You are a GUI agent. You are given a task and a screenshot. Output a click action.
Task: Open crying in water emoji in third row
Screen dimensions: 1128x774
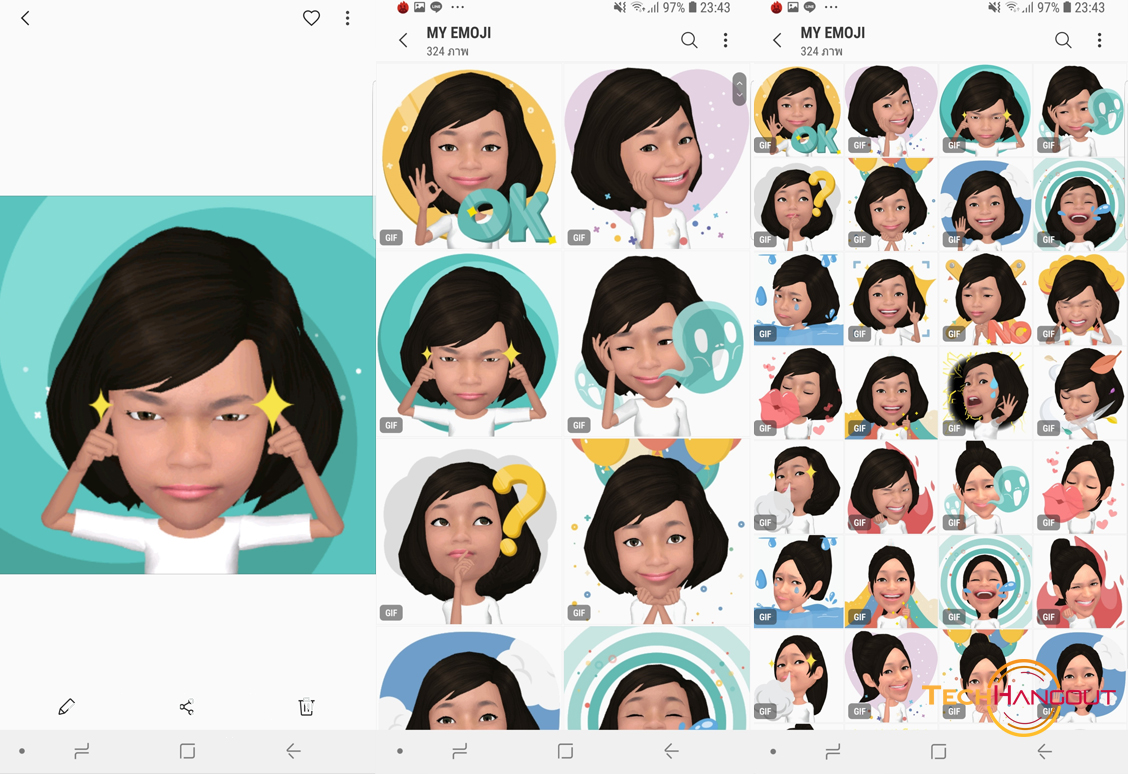798,299
